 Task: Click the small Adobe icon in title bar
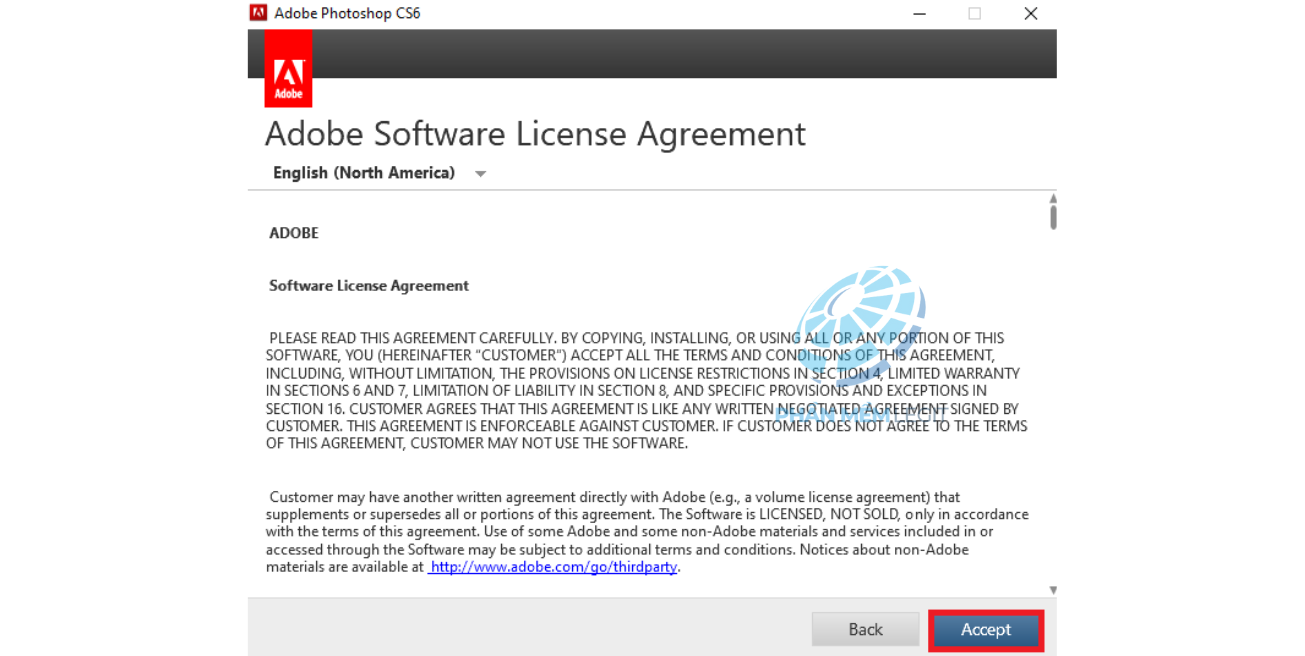click(258, 13)
